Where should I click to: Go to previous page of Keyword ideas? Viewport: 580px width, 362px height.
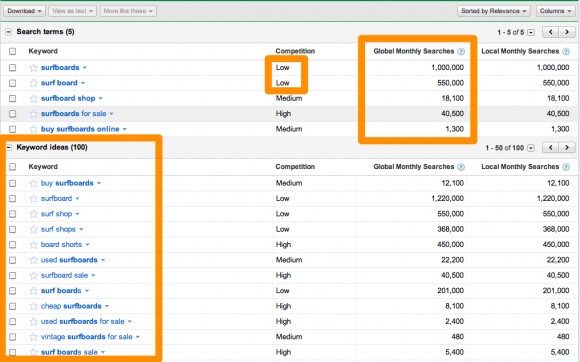pos(551,148)
